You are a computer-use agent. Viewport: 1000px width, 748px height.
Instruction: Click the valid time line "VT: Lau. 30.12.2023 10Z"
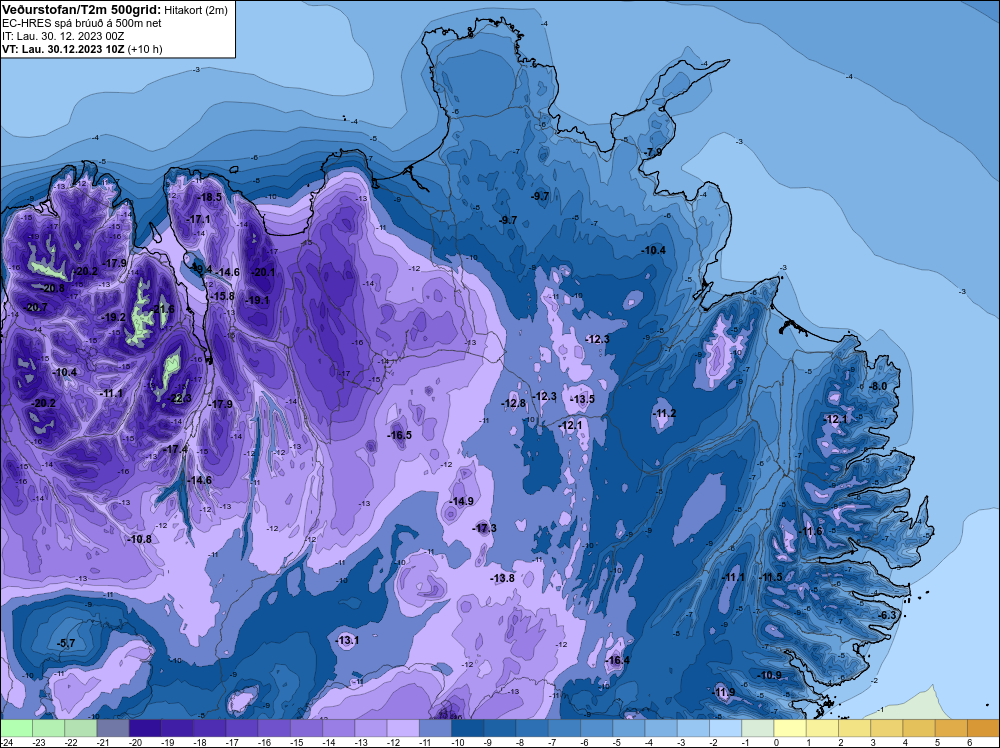point(63,49)
